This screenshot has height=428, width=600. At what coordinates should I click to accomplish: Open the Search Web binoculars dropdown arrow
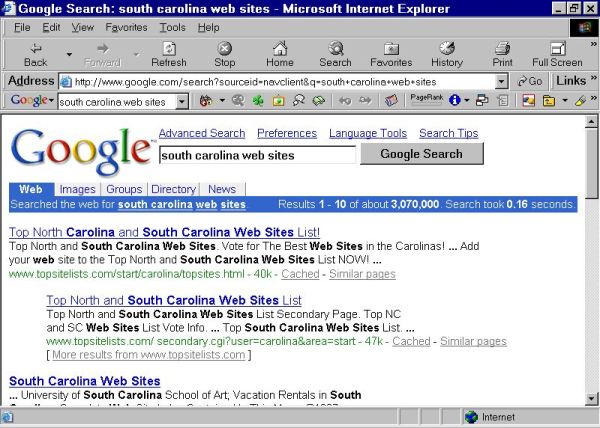pos(222,101)
